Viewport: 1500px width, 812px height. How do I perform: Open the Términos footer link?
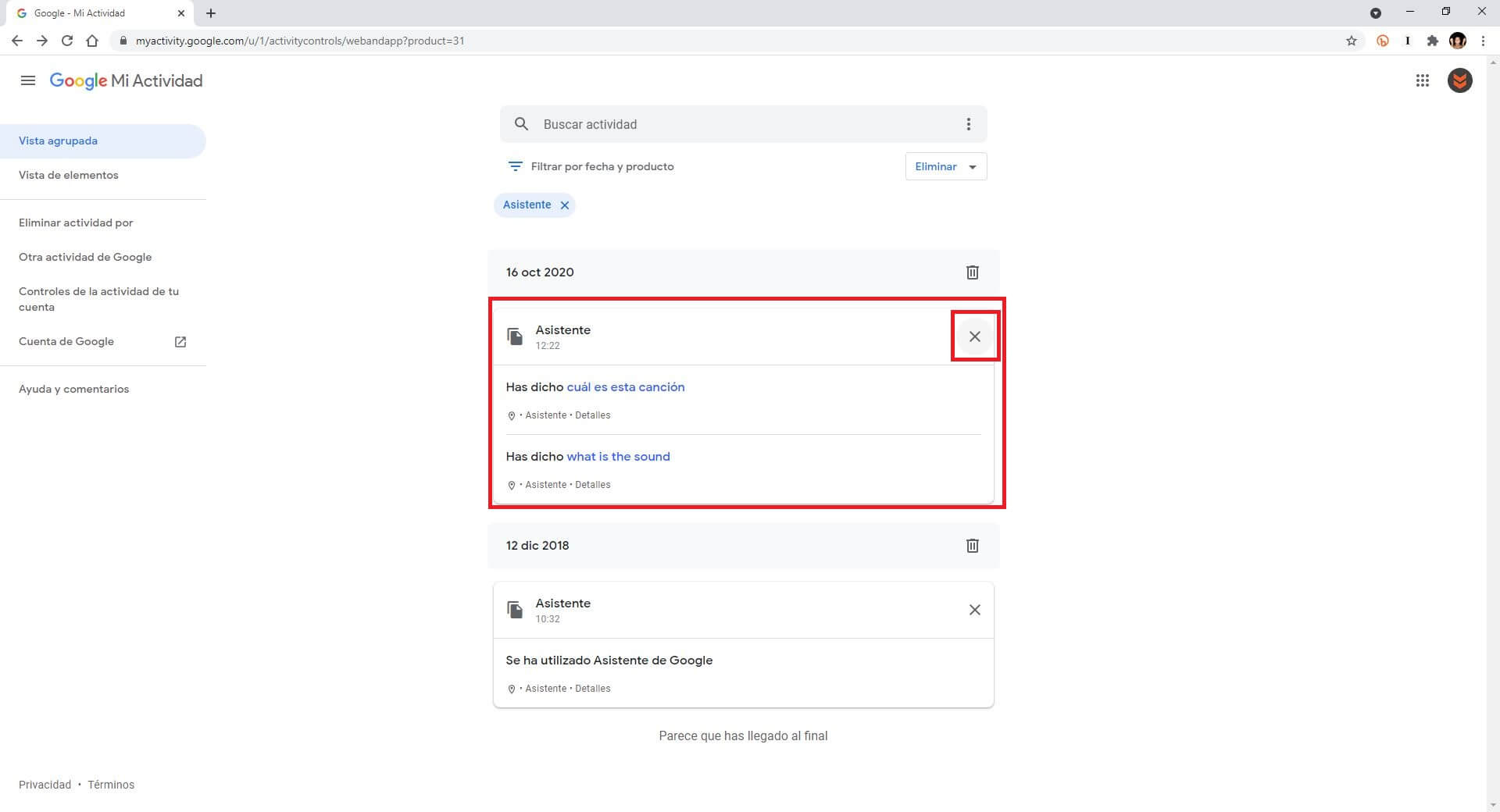coord(111,785)
